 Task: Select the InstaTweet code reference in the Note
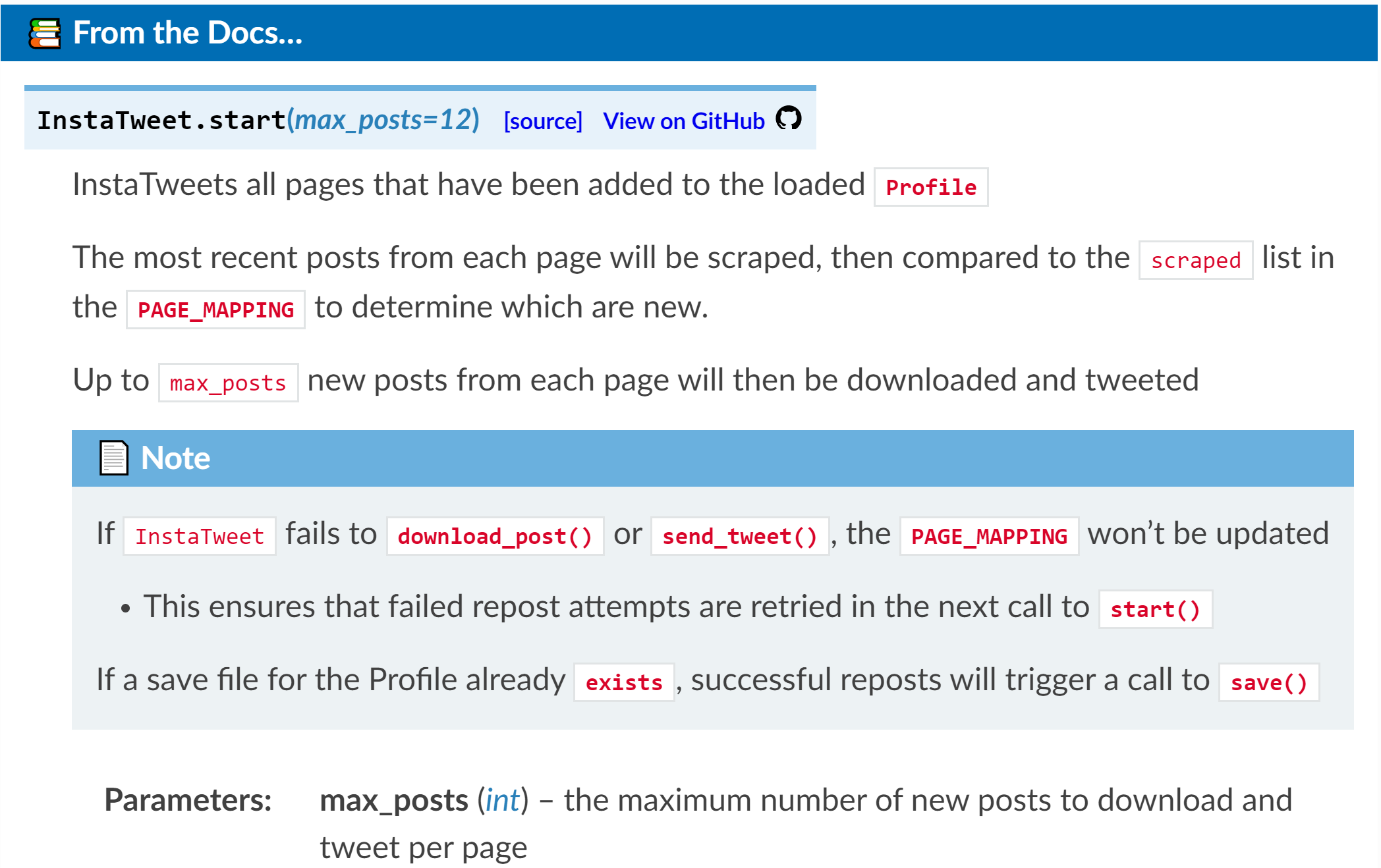click(x=199, y=536)
